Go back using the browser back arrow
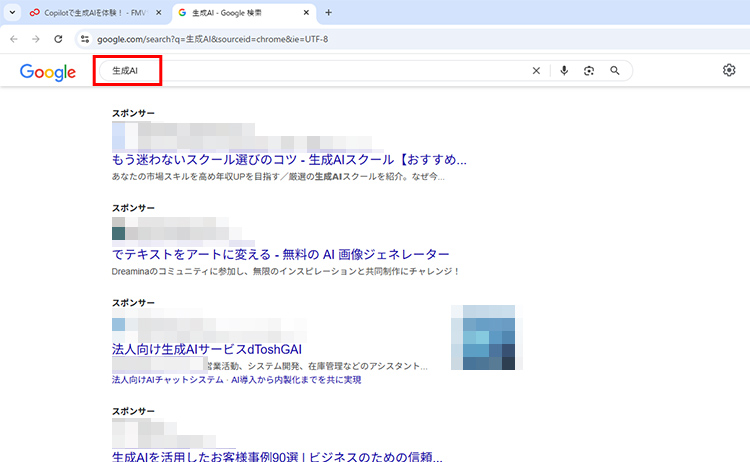The width and height of the screenshot is (750, 462). coord(13,39)
